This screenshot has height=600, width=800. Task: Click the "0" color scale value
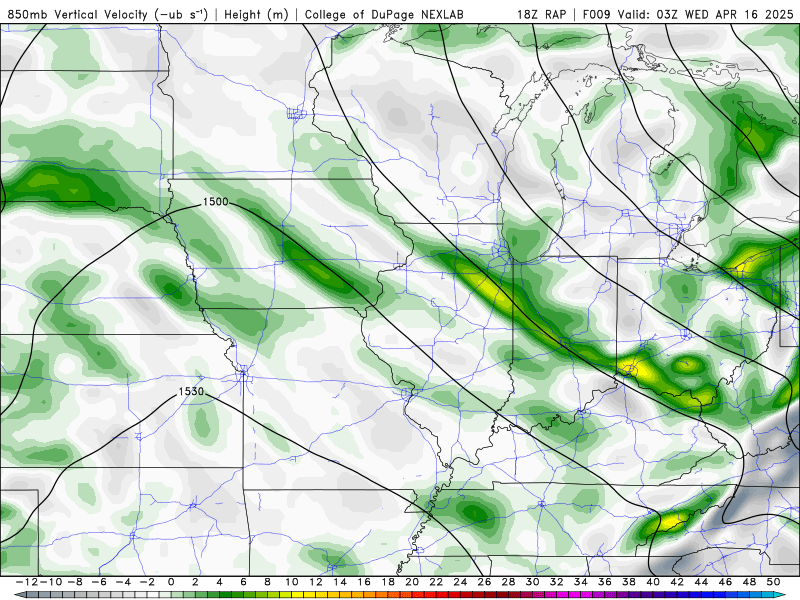click(171, 582)
